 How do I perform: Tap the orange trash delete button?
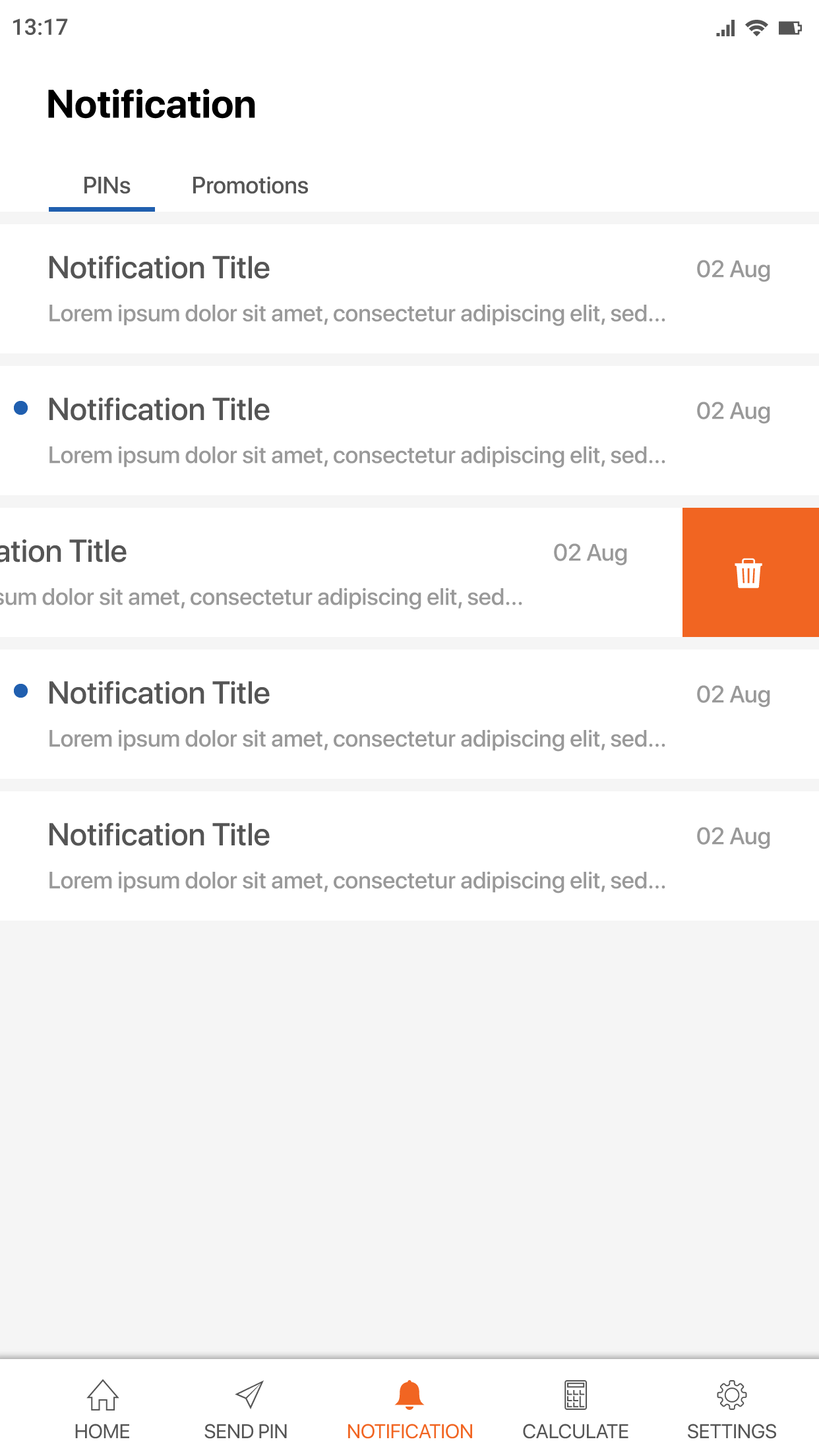[749, 572]
